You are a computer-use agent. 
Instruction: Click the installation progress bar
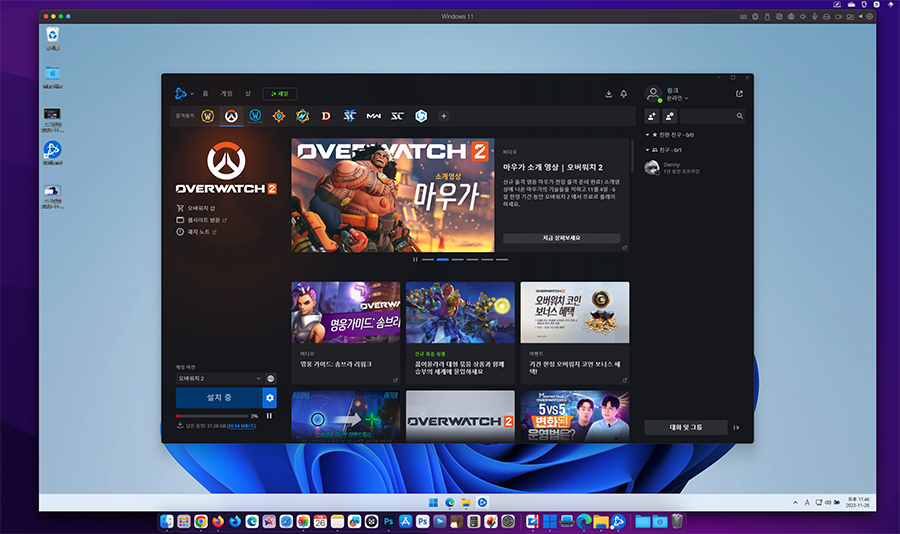click(212, 416)
